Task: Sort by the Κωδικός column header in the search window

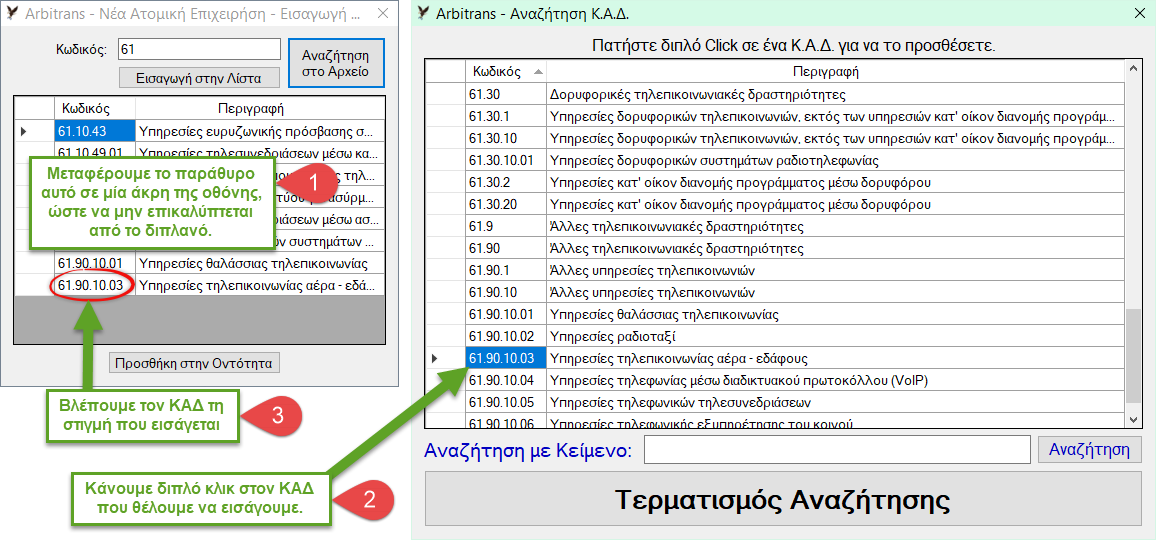Action: 506,72
